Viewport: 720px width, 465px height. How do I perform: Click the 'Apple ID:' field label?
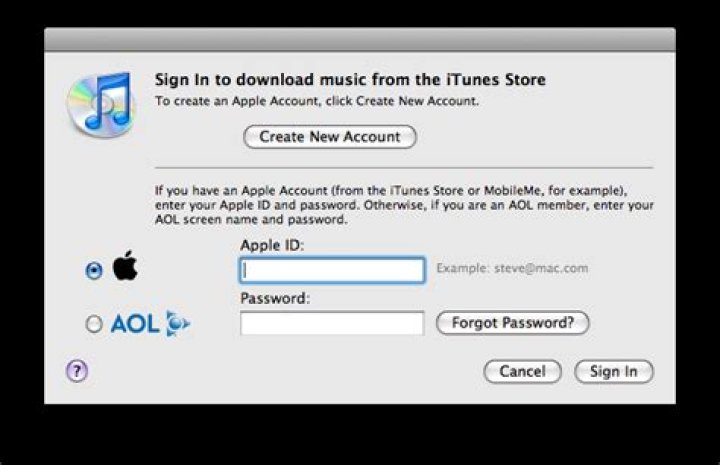coord(272,245)
